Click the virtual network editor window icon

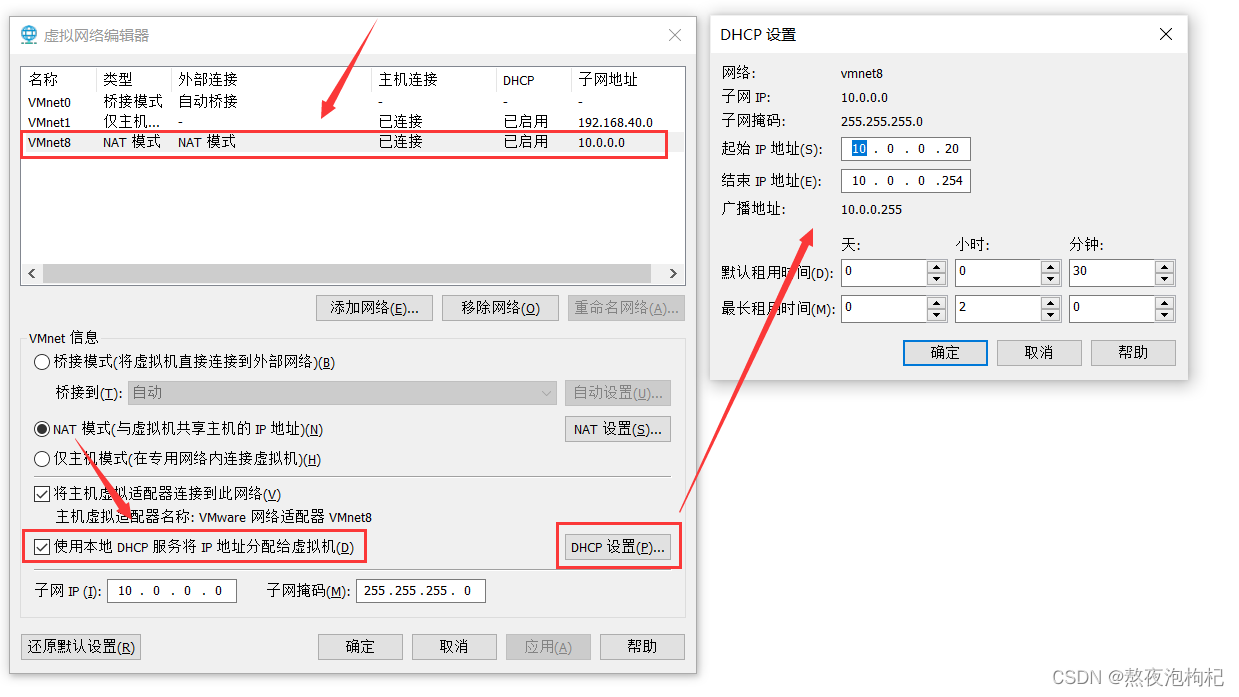tap(29, 33)
